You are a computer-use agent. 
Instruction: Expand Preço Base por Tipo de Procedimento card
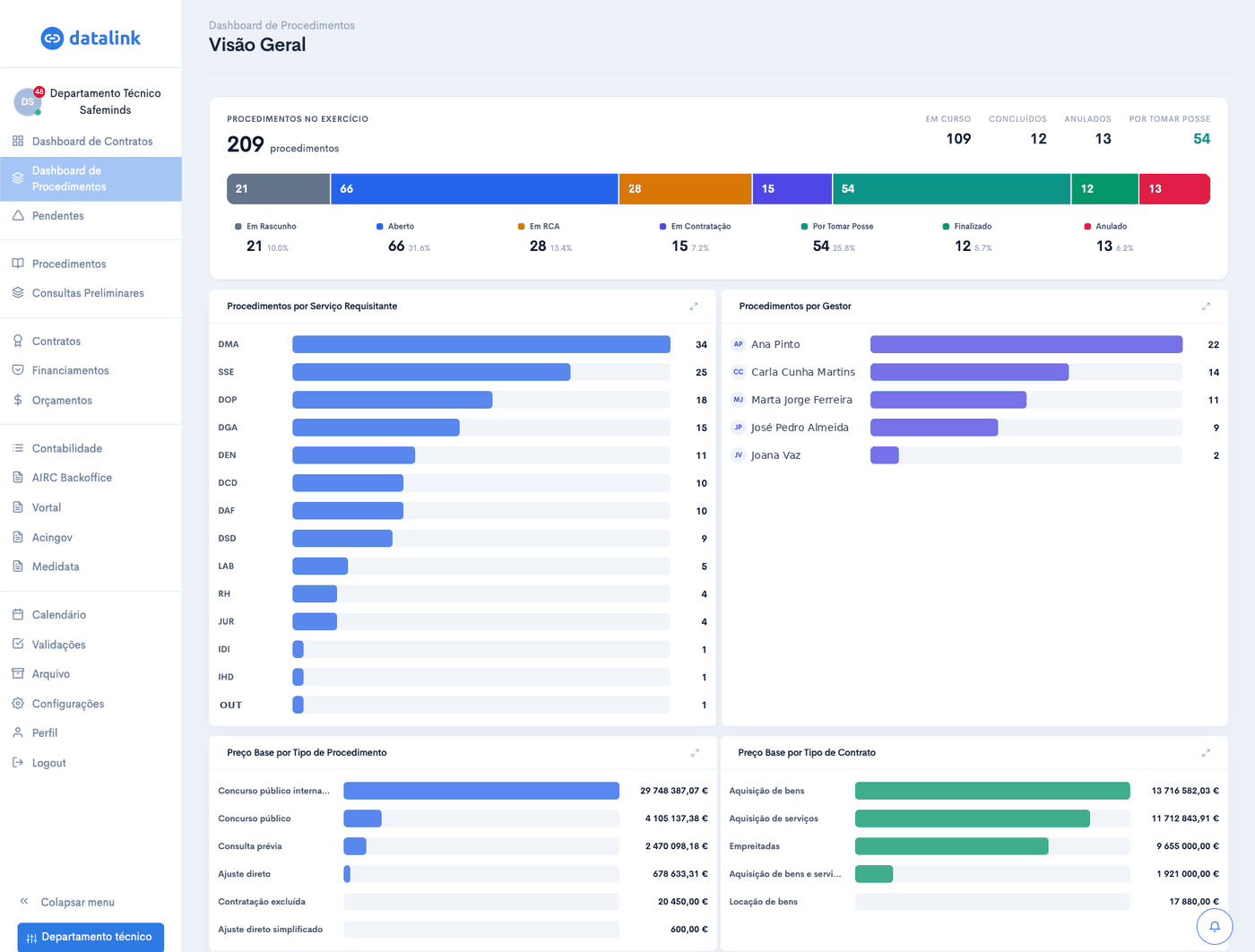point(695,753)
